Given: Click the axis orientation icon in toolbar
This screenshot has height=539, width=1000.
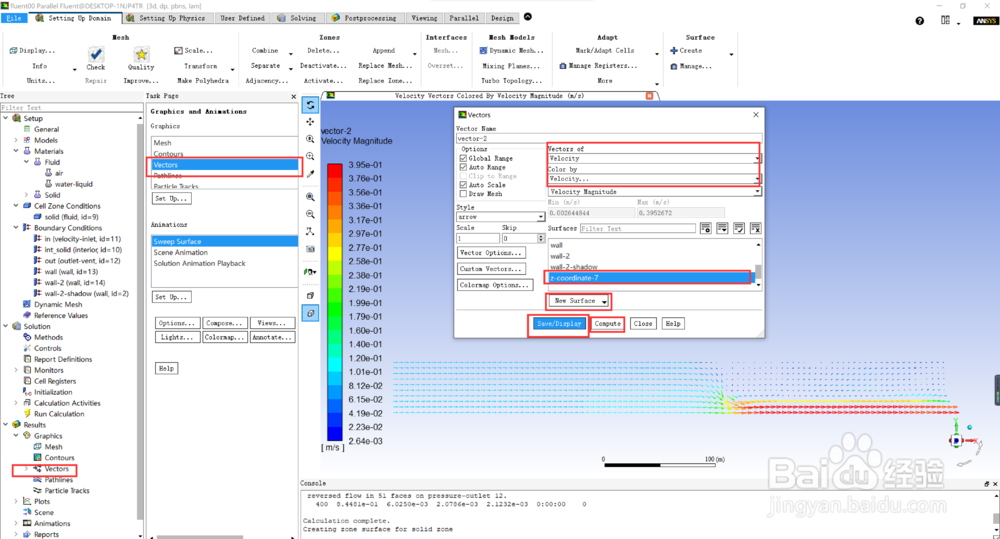Looking at the screenshot, I should click(310, 231).
